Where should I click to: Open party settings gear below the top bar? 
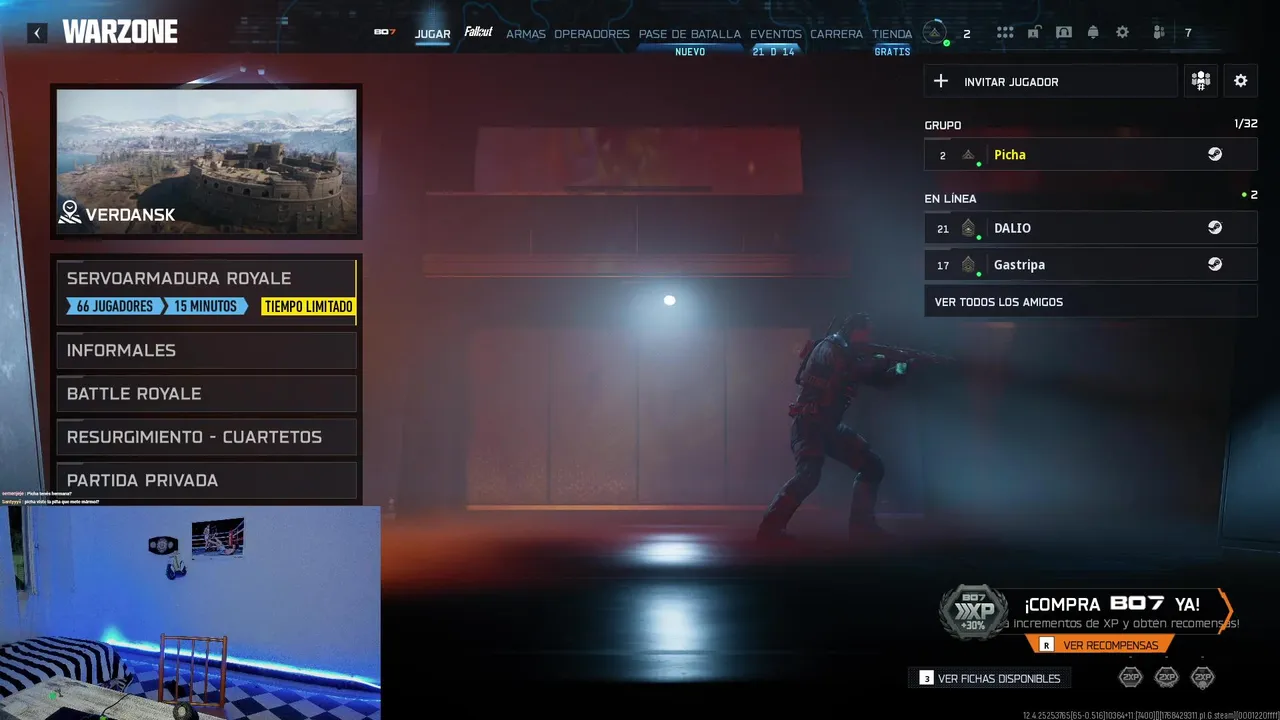pos(1240,81)
